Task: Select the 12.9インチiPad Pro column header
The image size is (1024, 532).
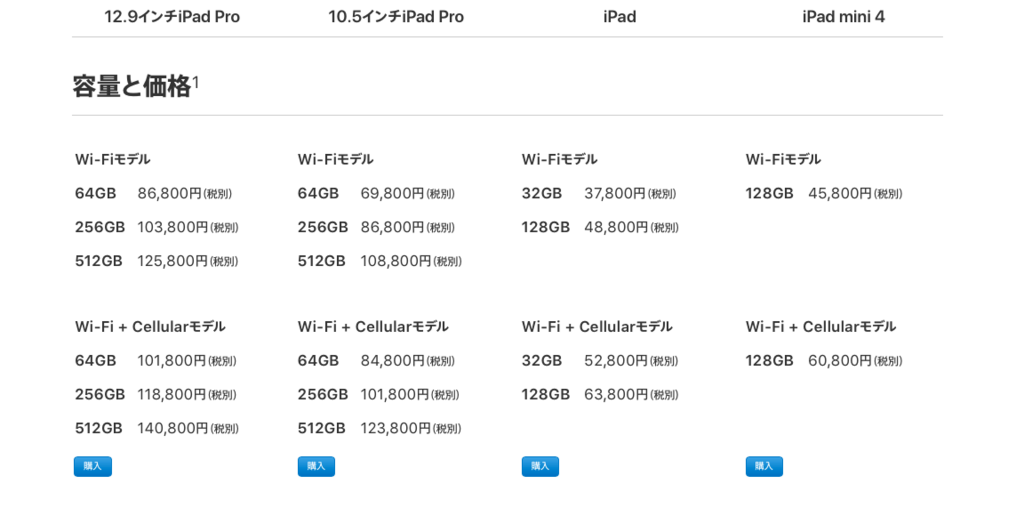Action: [172, 17]
